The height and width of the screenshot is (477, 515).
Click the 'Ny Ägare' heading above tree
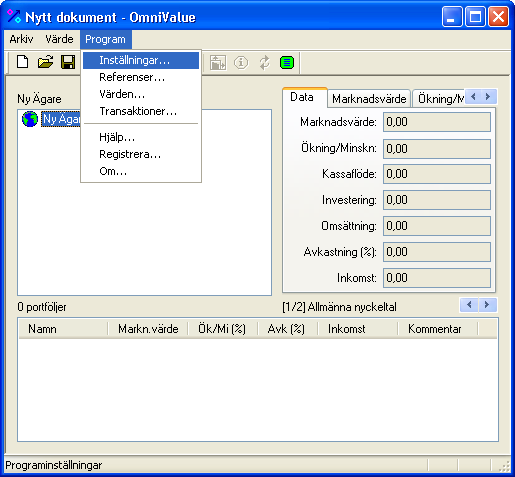[39, 99]
